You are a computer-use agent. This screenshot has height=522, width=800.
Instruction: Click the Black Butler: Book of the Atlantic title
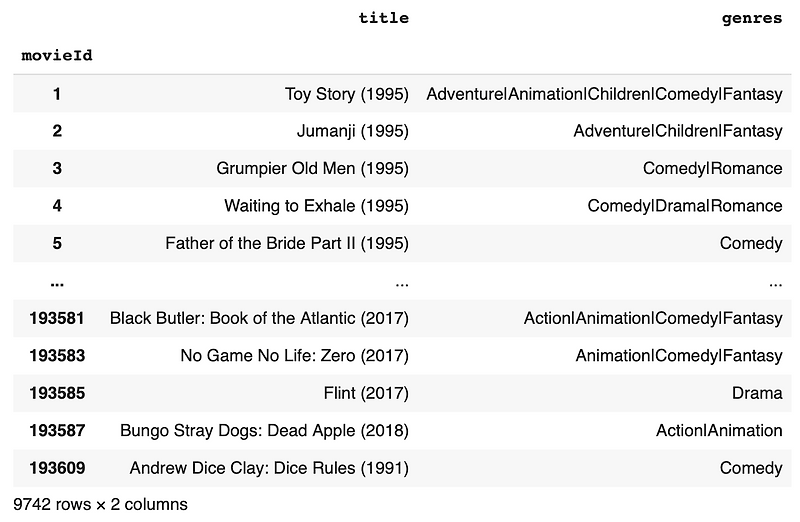coord(259,318)
